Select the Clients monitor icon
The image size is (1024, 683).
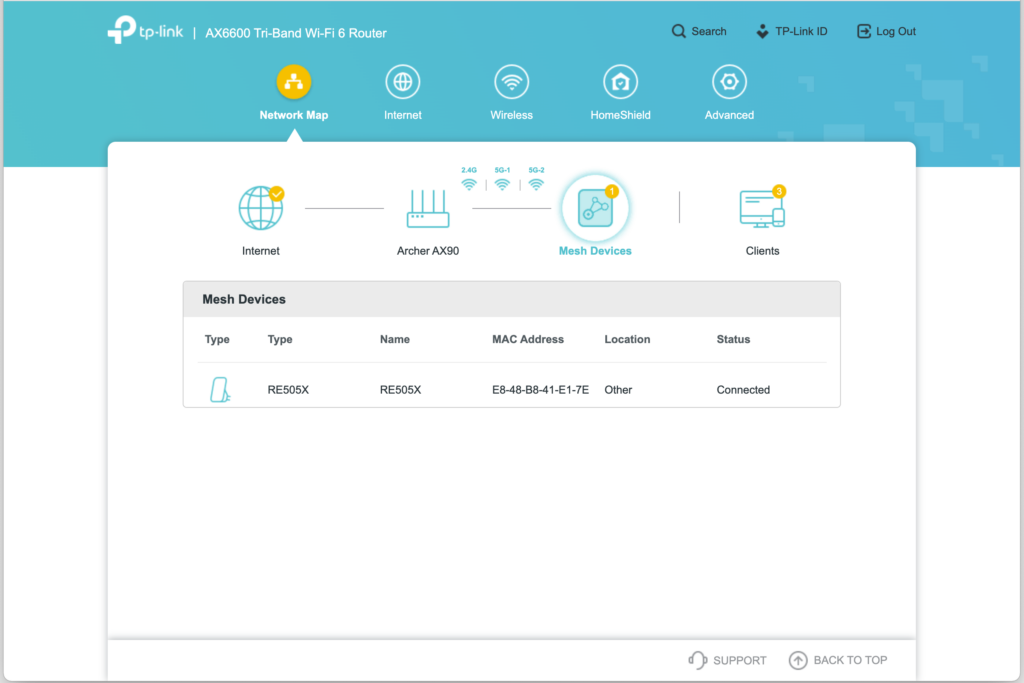coord(762,208)
